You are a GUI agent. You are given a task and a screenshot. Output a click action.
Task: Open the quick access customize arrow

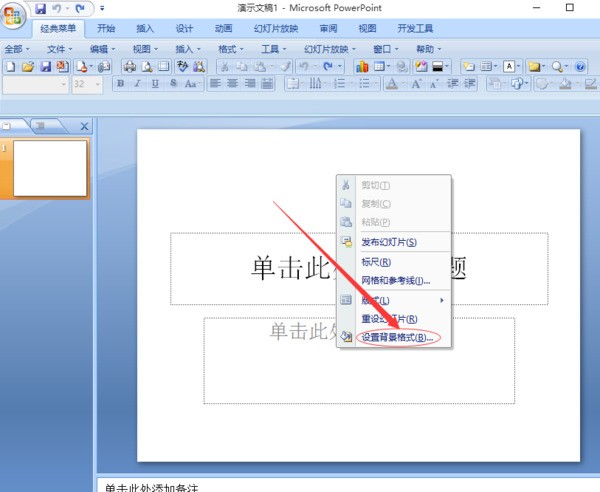tap(102, 8)
